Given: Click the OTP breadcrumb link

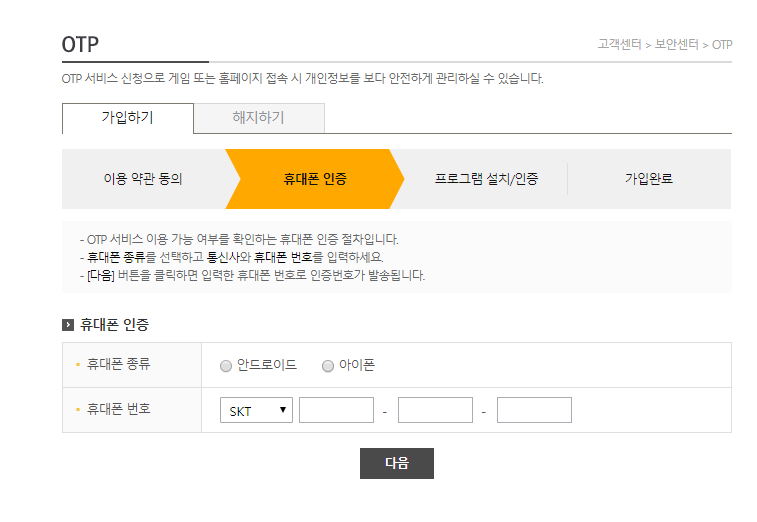Looking at the screenshot, I should 722,45.
